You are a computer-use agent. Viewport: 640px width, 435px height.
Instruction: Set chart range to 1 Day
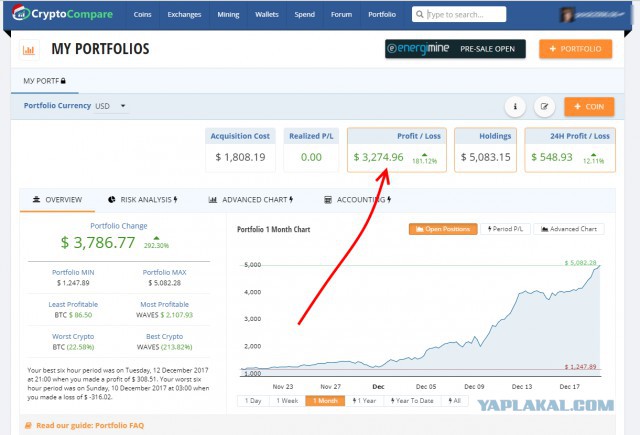click(x=253, y=401)
